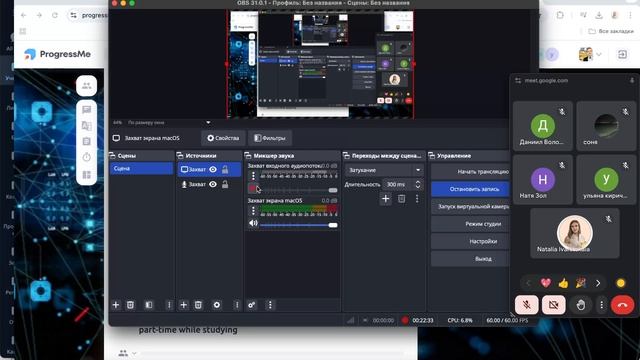Viewport: 640px width, 360px height.
Task: Add a new scene in the Сцены panel
Action: pos(116,305)
